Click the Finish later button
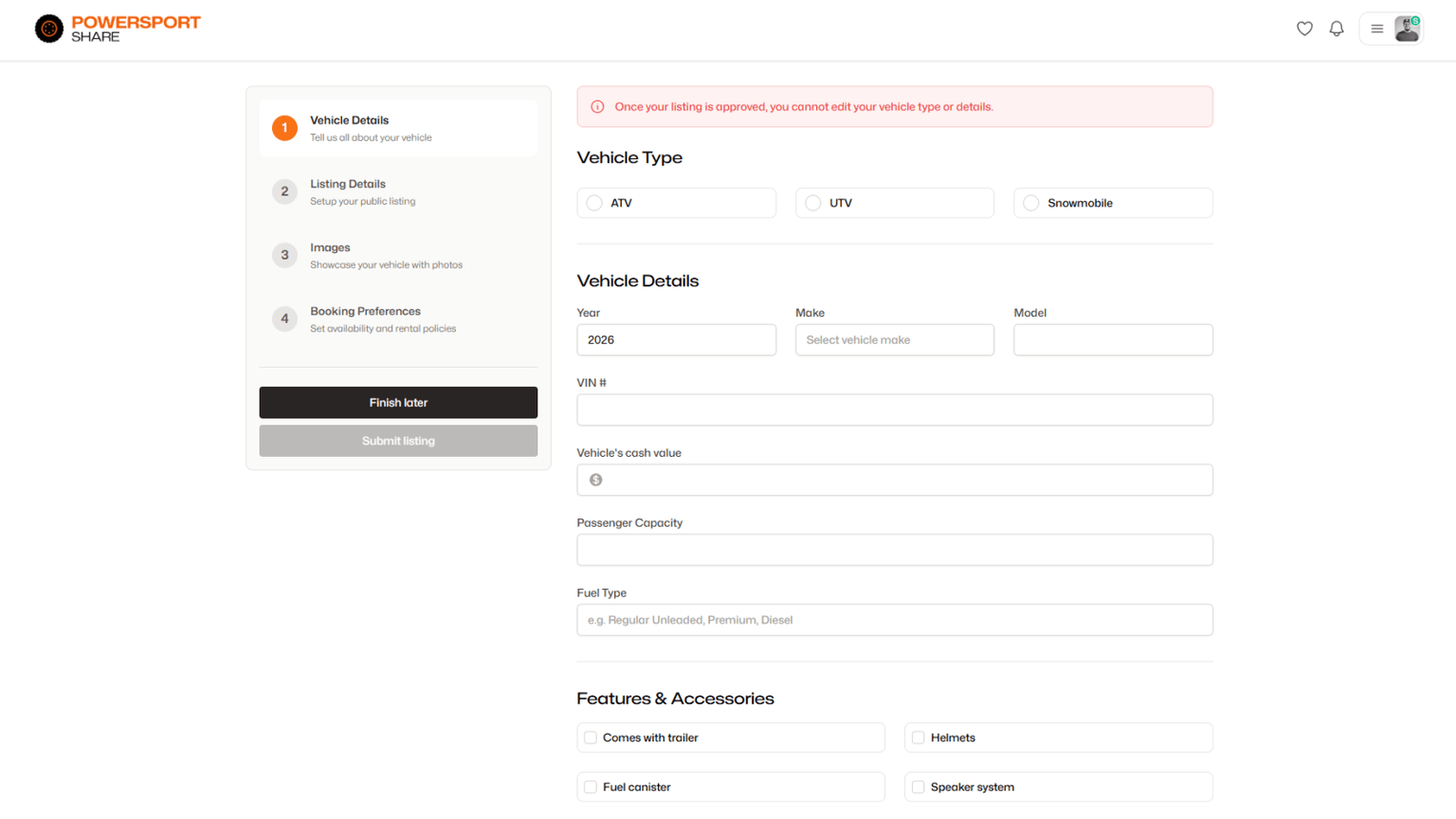1456x819 pixels. point(398,402)
